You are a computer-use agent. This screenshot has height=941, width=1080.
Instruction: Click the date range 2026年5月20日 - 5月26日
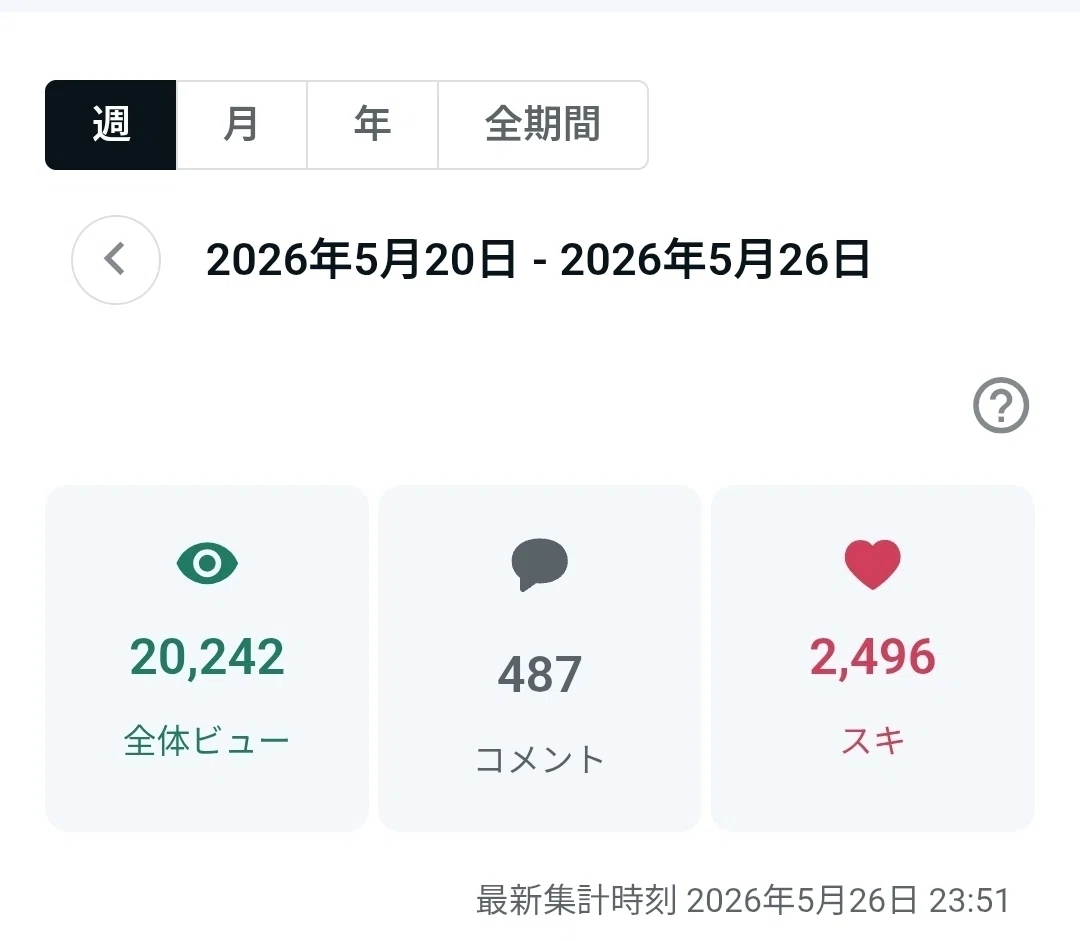538,260
